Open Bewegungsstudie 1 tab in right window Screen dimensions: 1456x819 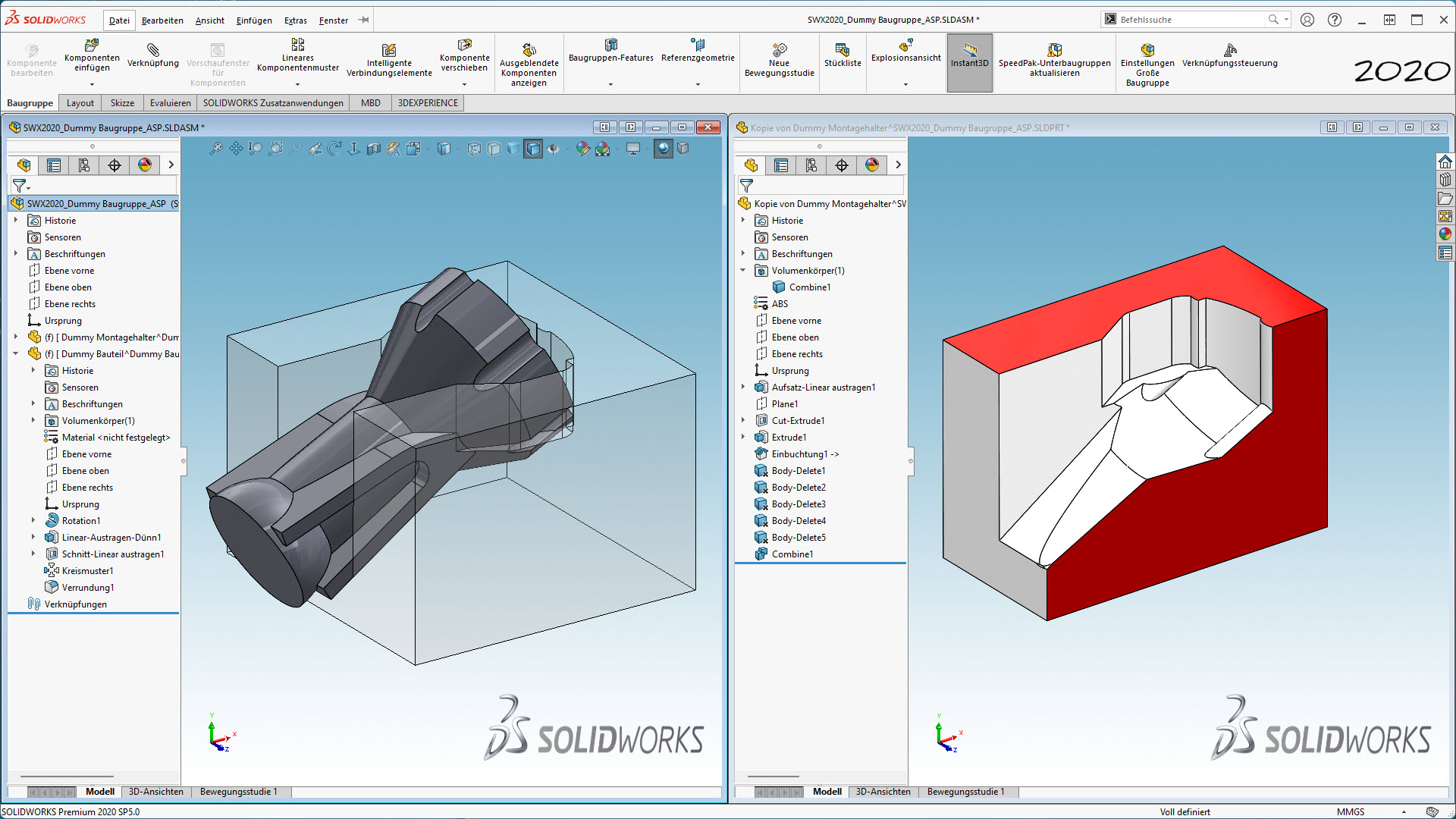[x=965, y=792]
